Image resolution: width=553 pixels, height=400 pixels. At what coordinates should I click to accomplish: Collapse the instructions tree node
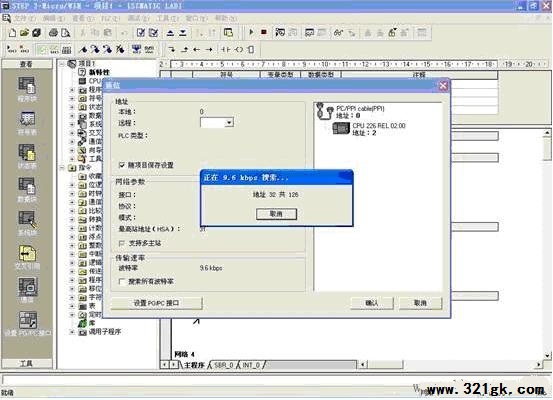point(62,168)
